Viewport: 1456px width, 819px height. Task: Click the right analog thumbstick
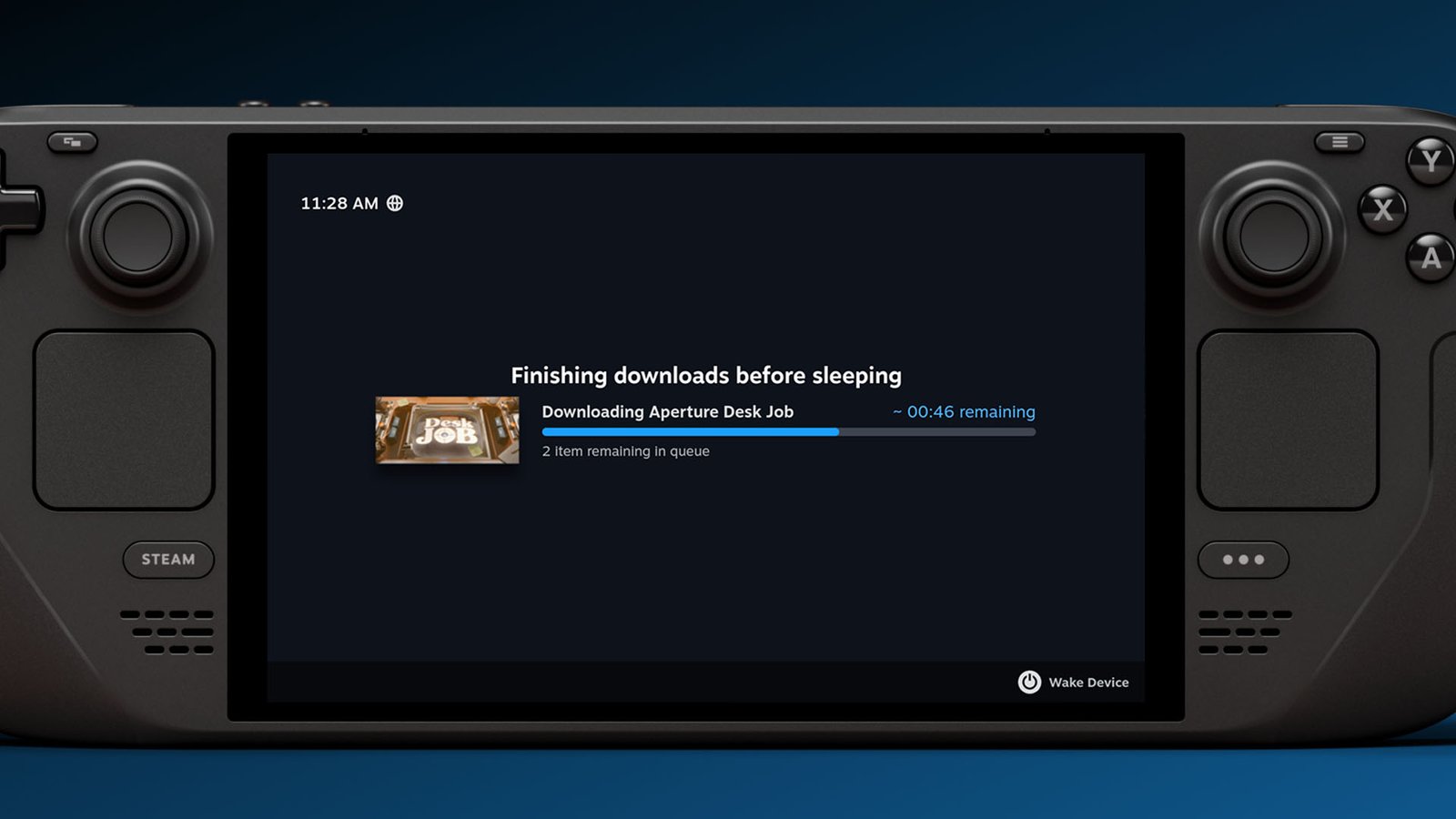[x=1273, y=236]
